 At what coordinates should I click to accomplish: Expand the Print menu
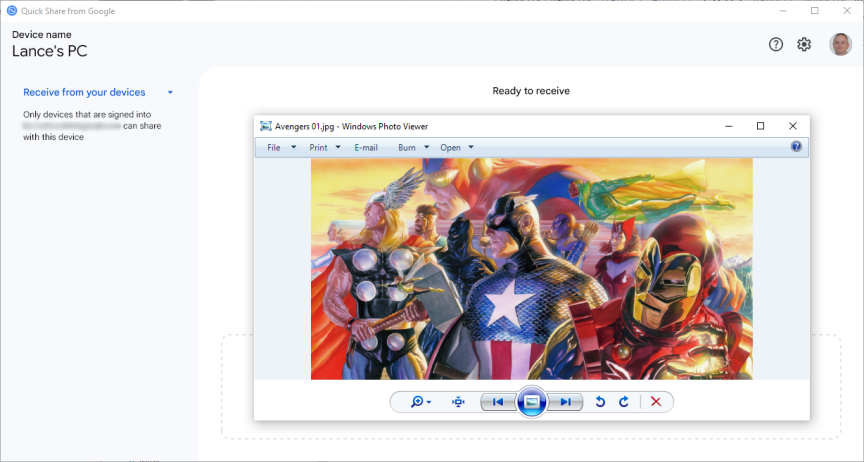pos(325,147)
